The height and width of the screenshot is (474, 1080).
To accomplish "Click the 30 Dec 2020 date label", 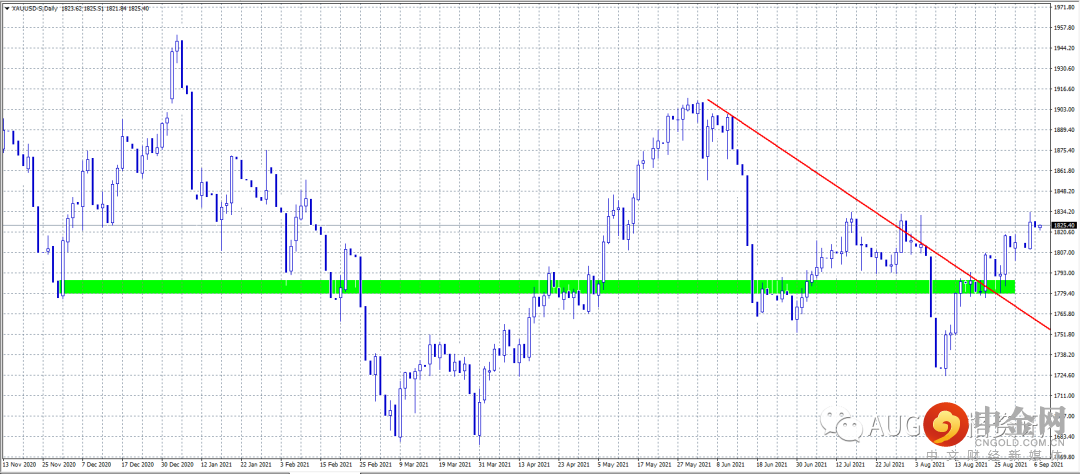I will (x=176, y=465).
